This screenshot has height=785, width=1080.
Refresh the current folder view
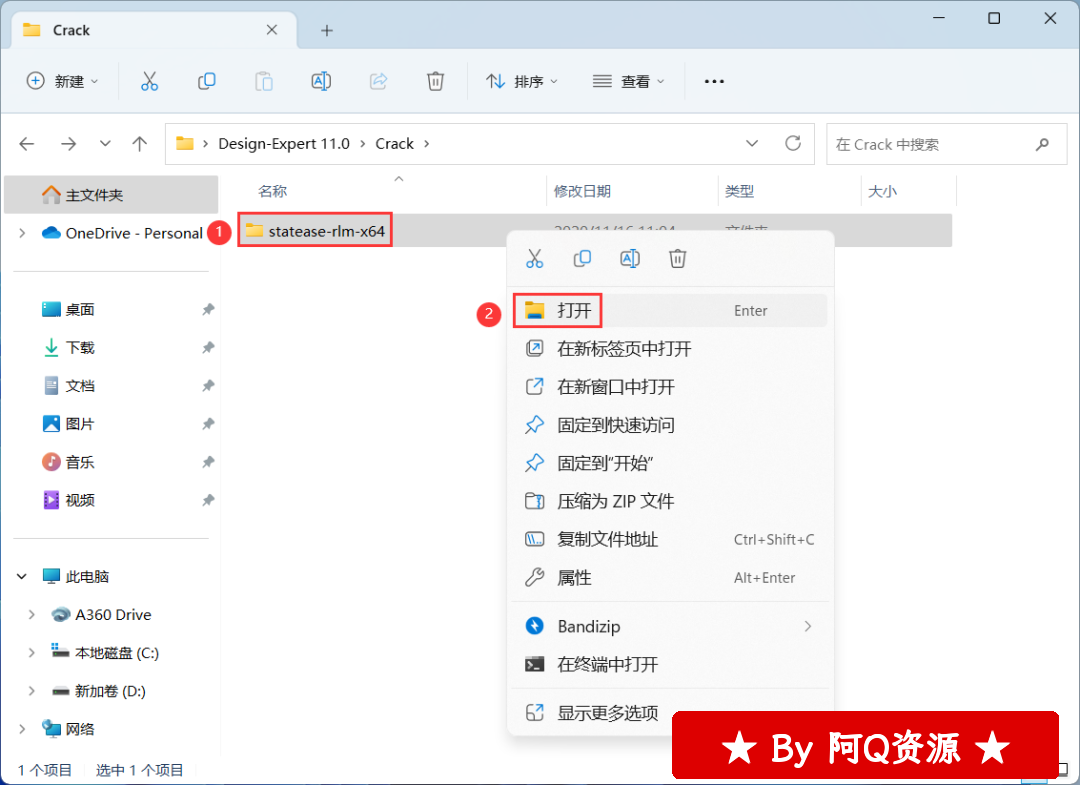pyautogui.click(x=793, y=143)
